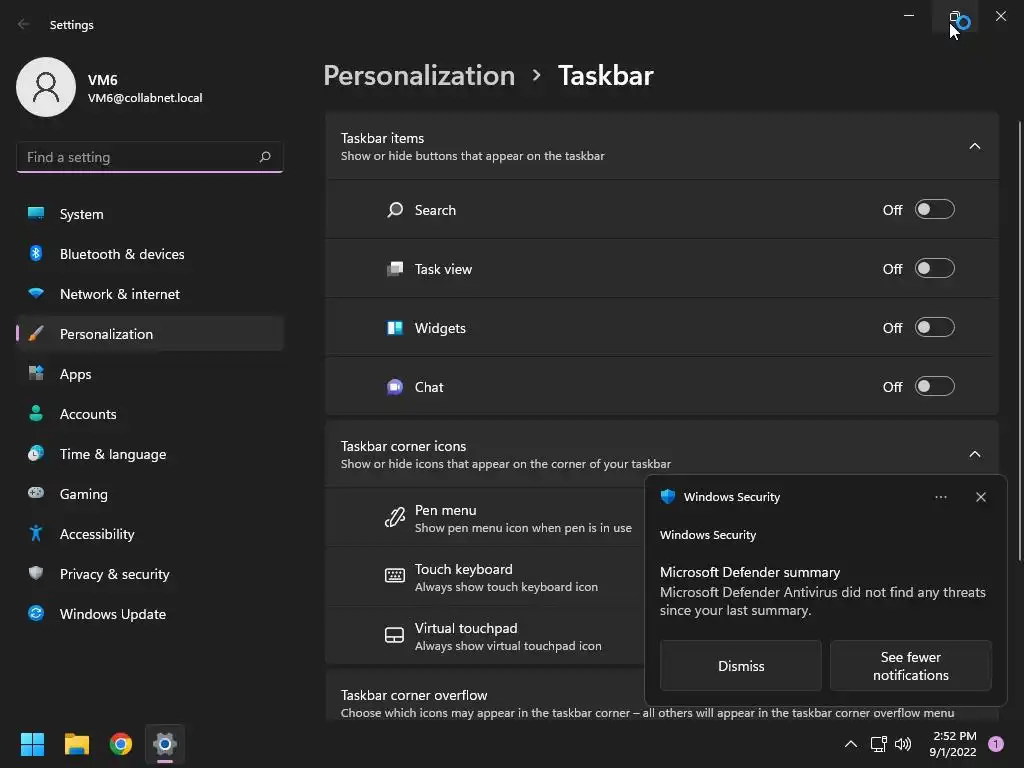Click See fewer notifications button
This screenshot has height=768, width=1024.
coord(910,666)
